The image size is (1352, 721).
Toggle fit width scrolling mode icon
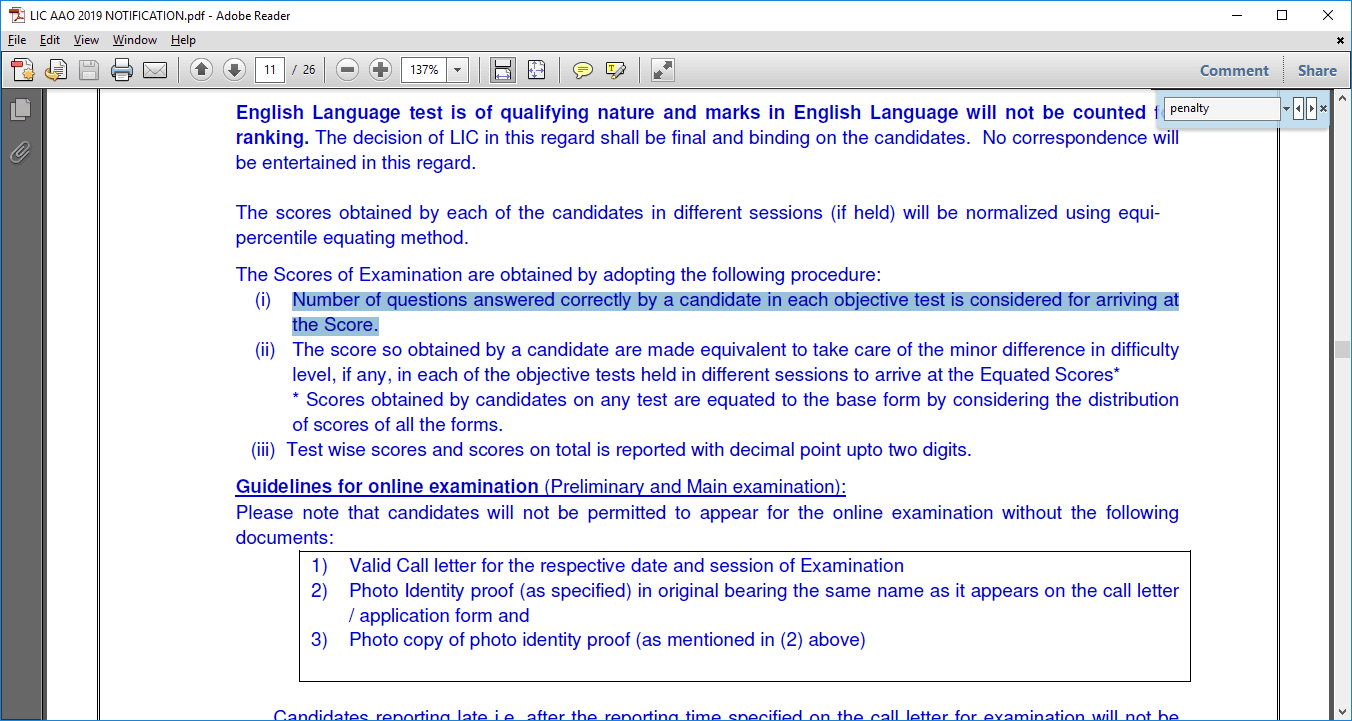click(x=503, y=70)
